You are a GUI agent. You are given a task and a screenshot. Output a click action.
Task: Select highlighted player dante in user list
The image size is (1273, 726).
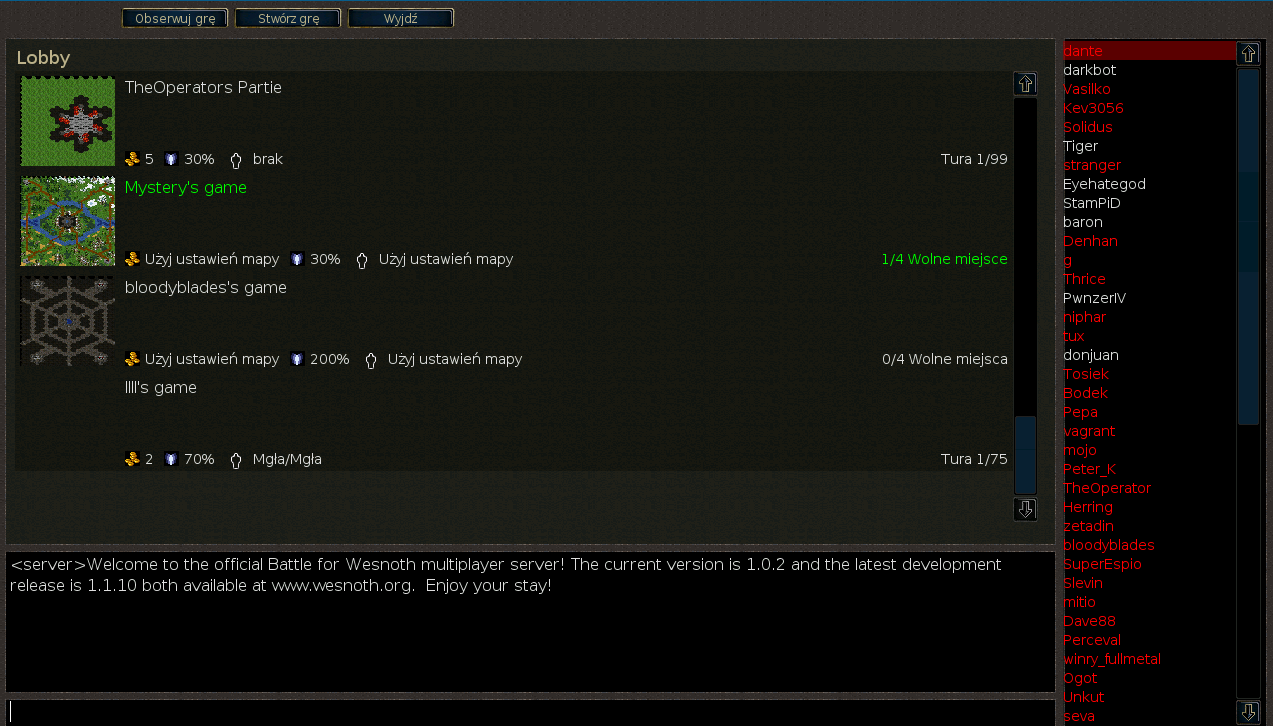click(1083, 51)
